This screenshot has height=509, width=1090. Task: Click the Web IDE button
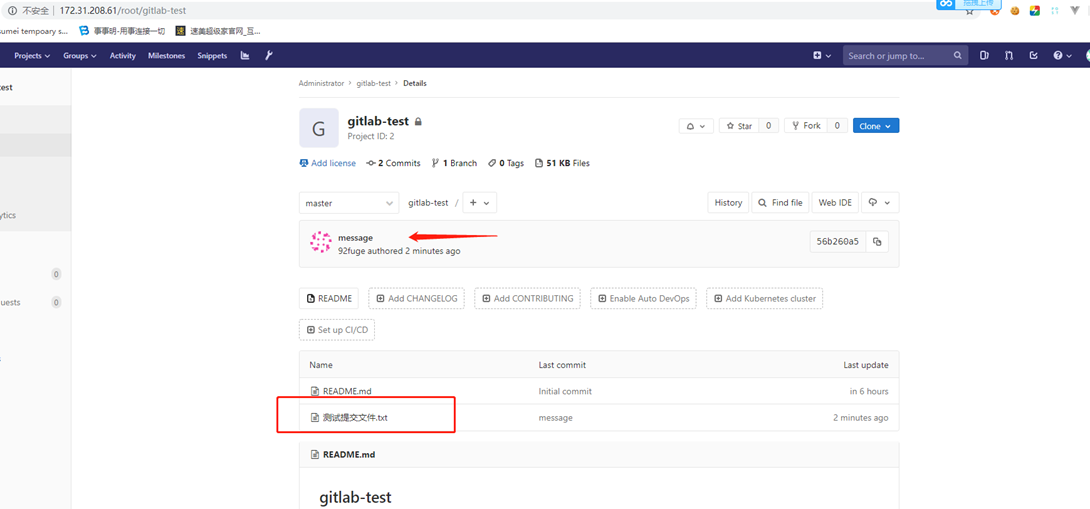[835, 203]
